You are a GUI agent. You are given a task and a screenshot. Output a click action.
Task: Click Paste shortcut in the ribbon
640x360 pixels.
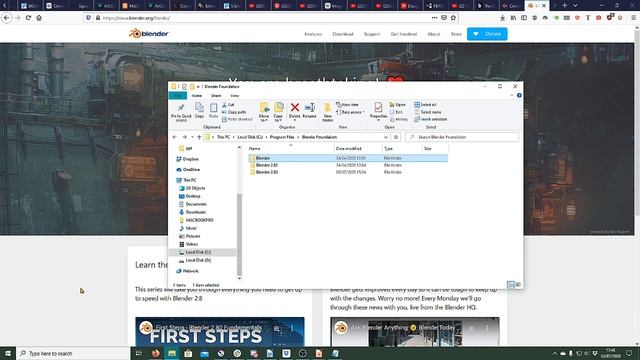click(x=237, y=119)
